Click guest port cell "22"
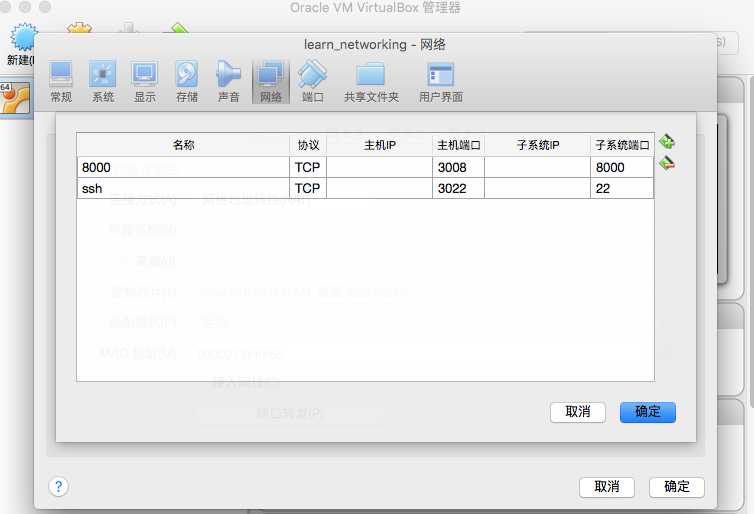This screenshot has width=754, height=514. pyautogui.click(x=622, y=188)
